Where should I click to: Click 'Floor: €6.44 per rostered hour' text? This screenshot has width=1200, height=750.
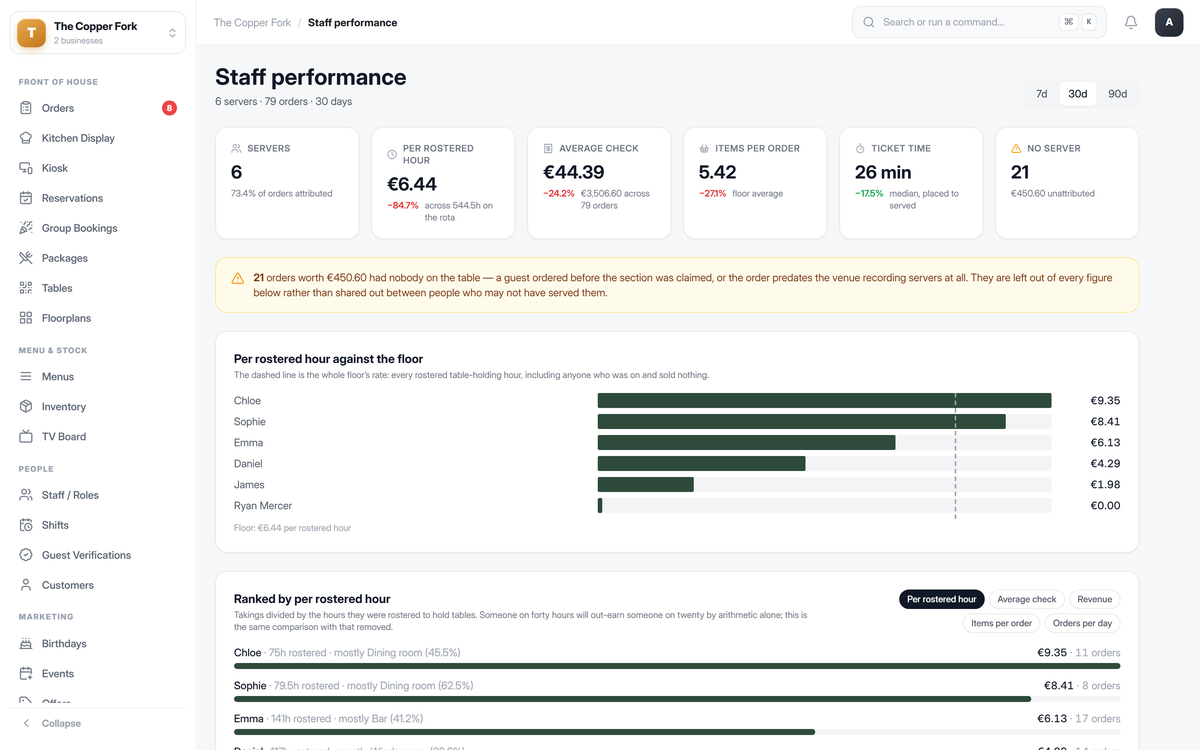pos(292,528)
